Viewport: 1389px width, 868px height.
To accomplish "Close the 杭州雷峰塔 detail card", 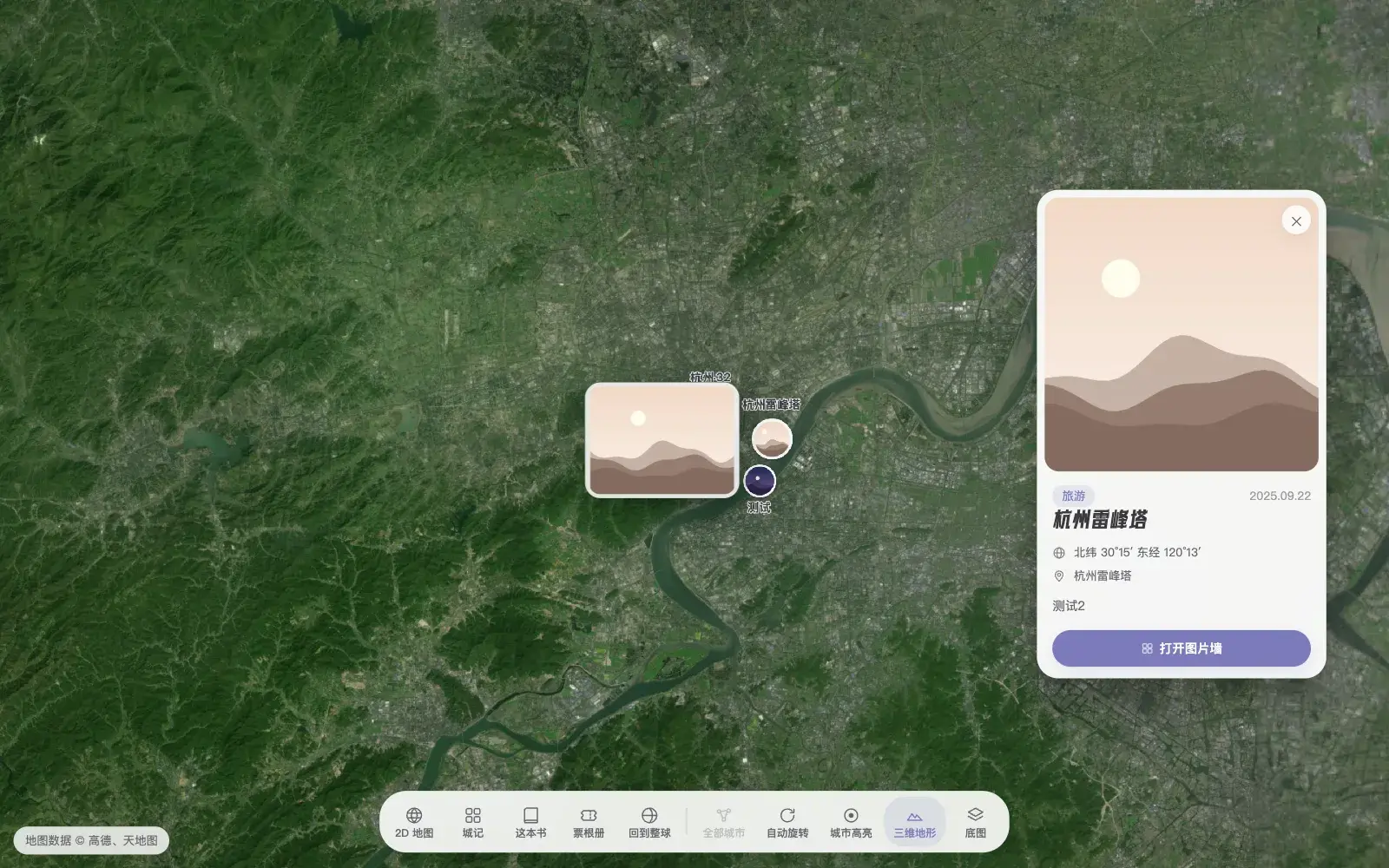I will point(1296,221).
